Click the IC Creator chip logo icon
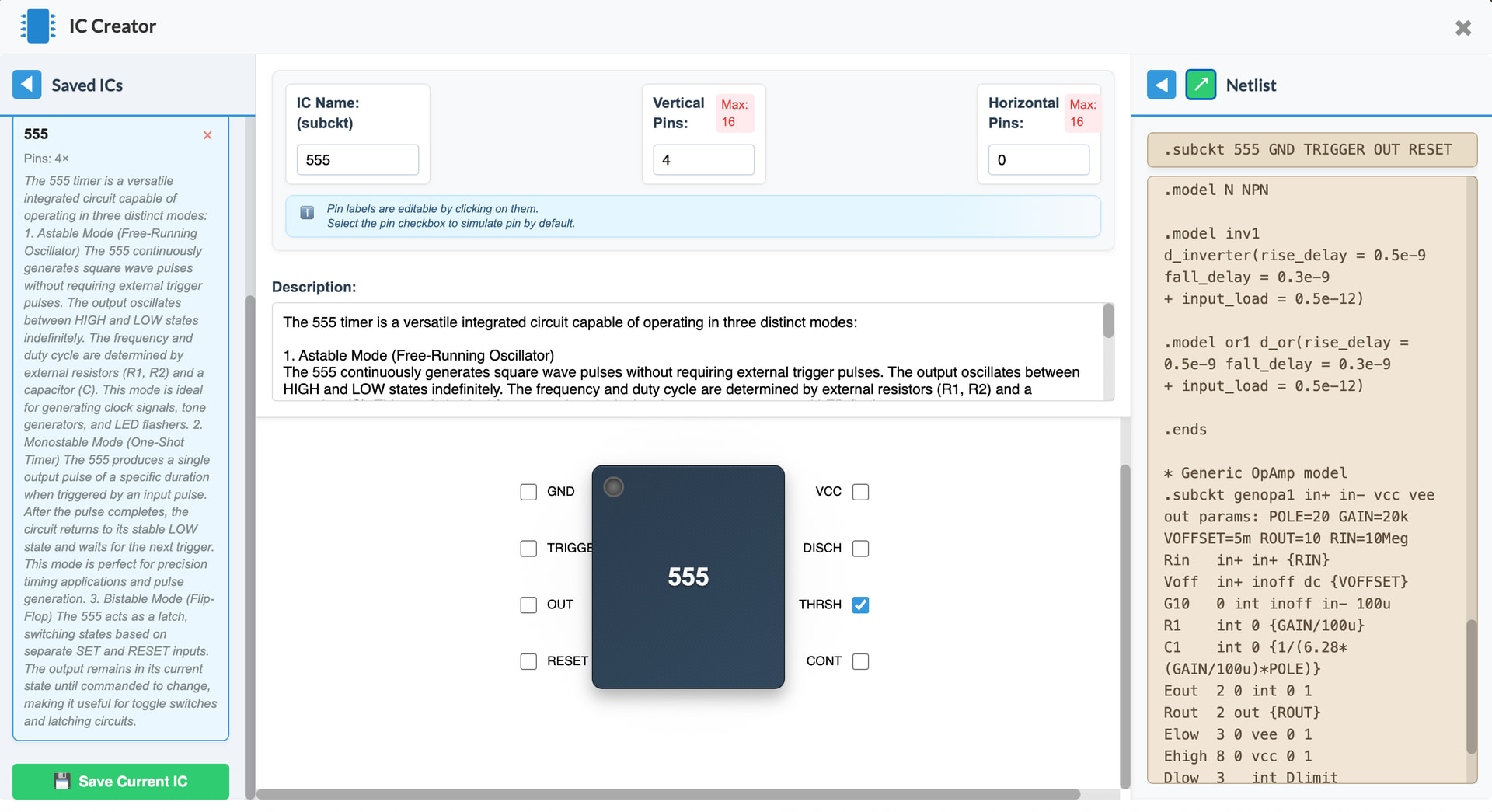The width and height of the screenshot is (1492, 812). (x=37, y=26)
